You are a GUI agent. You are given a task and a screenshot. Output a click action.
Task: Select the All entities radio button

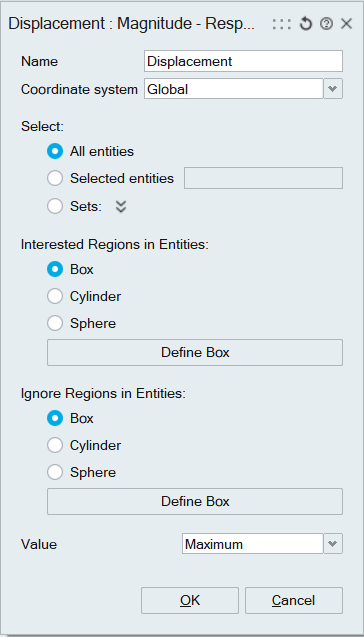(x=55, y=152)
